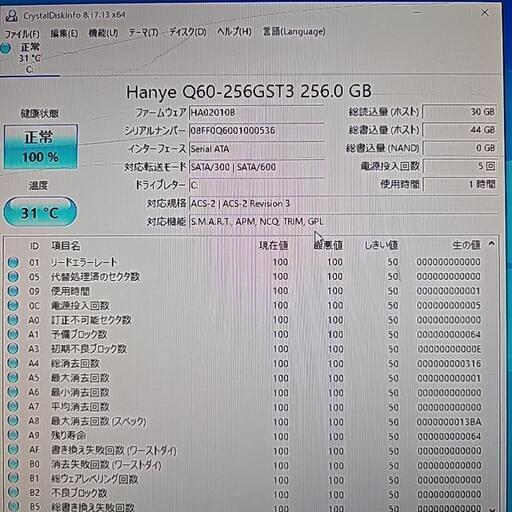Open the ヘルプ(H) menu
Screen dimensions: 512x512
tap(234, 32)
